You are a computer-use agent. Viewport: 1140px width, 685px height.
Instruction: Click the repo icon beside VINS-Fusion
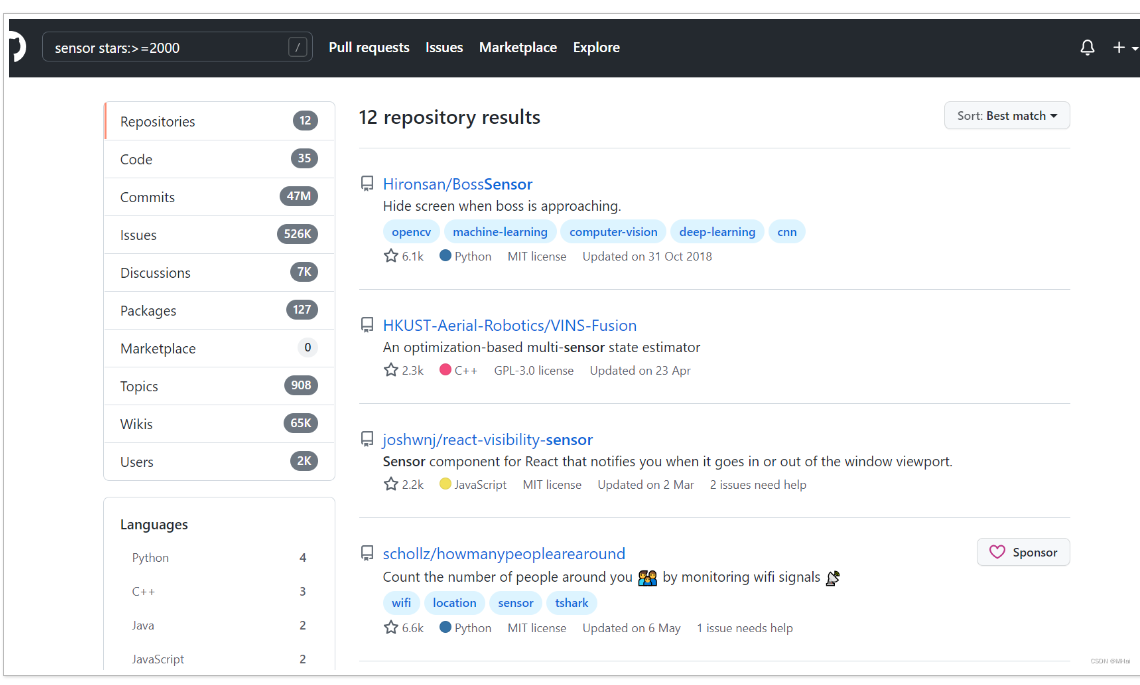(367, 325)
